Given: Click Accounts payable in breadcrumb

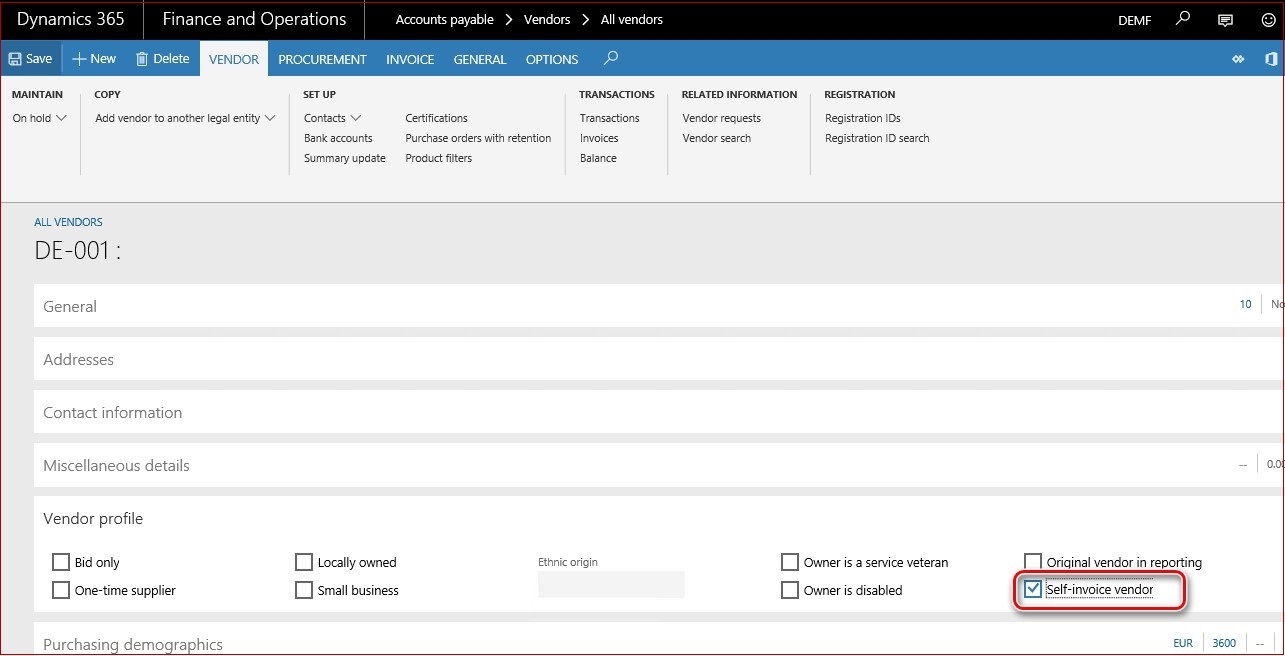Looking at the screenshot, I should tap(445, 20).
